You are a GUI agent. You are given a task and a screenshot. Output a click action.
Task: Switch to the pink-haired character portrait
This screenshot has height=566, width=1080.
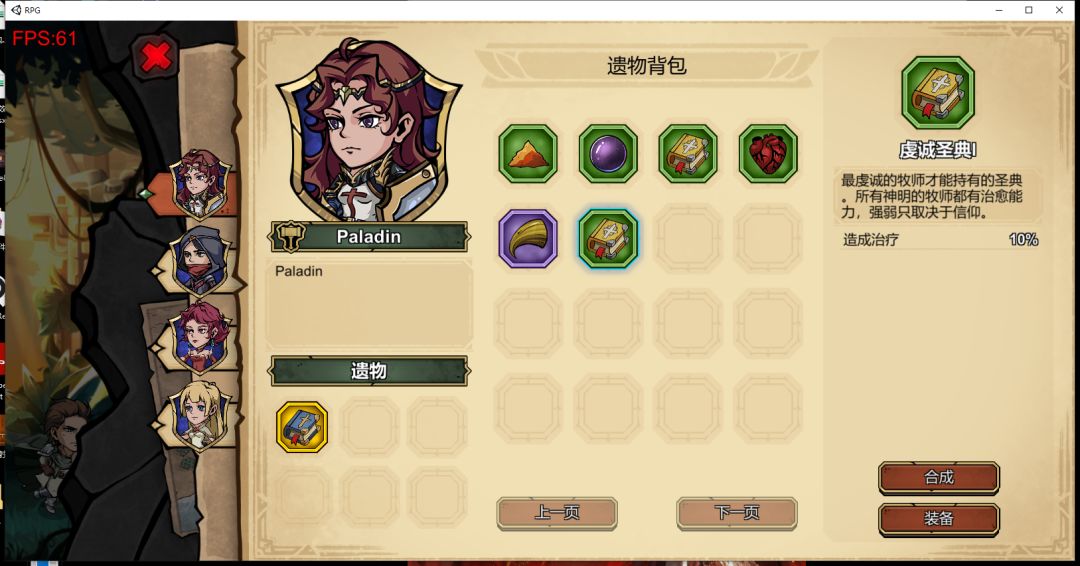(200, 338)
